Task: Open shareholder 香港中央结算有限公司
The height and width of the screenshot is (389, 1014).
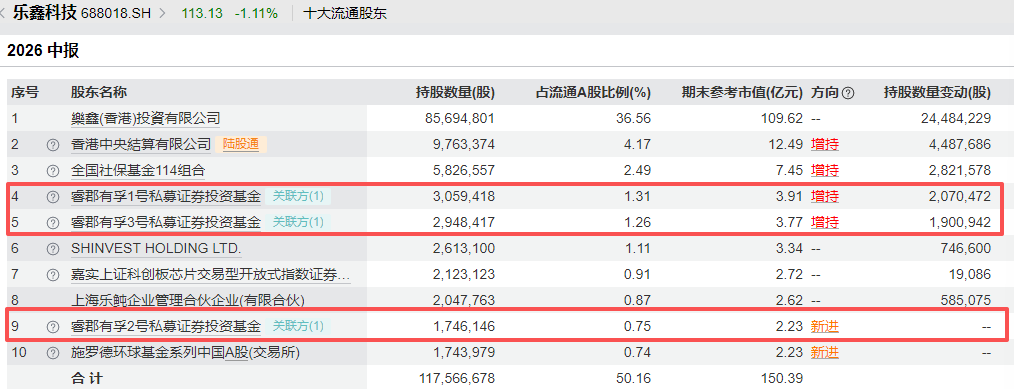Action: click(x=141, y=144)
